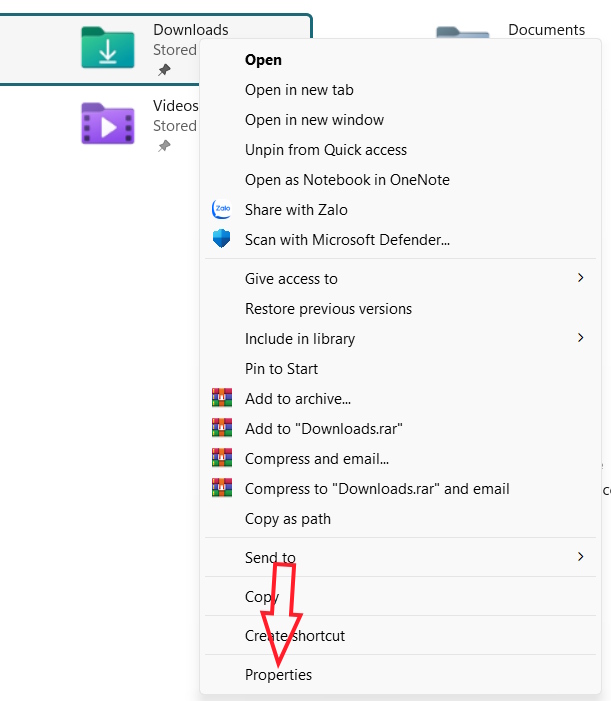The image size is (611, 701).
Task: Expand the Send to submenu arrow
Action: (x=580, y=557)
